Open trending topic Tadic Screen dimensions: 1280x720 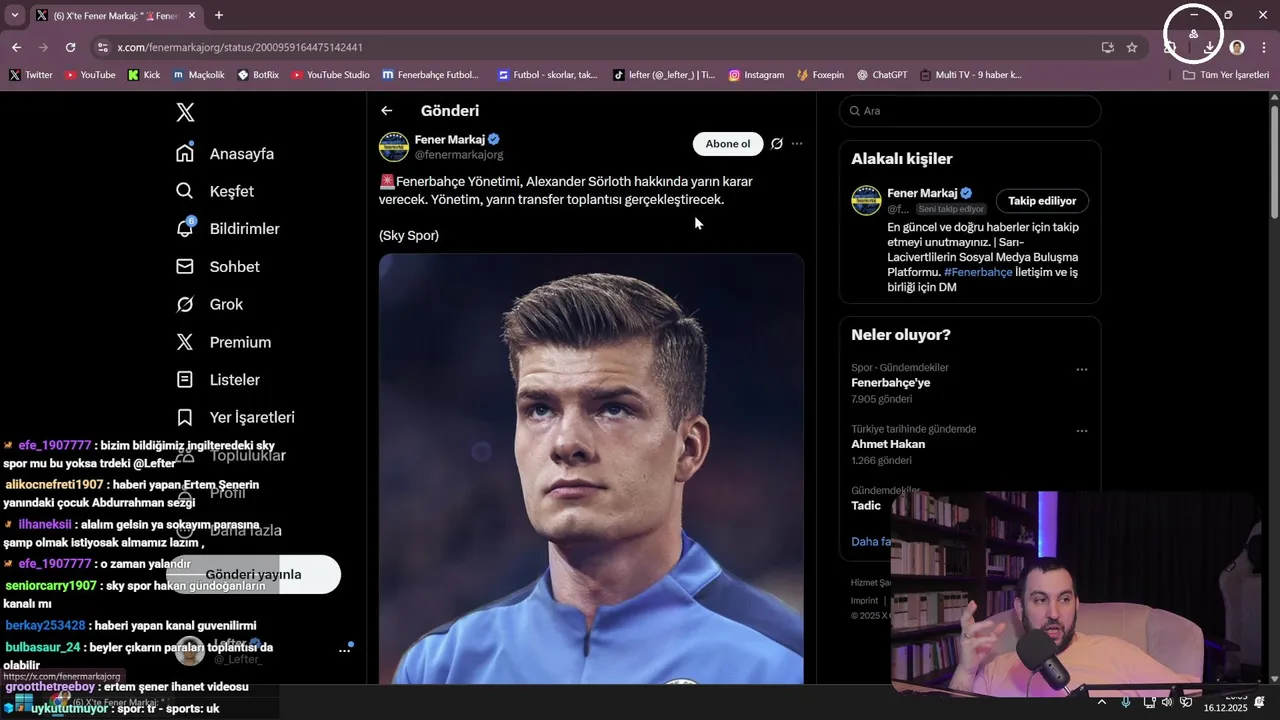click(x=866, y=506)
